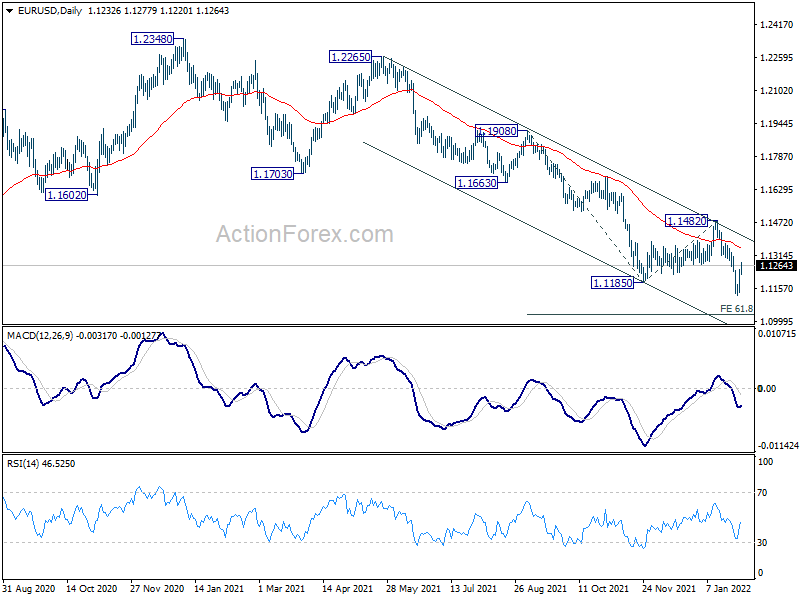Click the 1.16295 price axis value
The image size is (800, 600).
(x=777, y=190)
